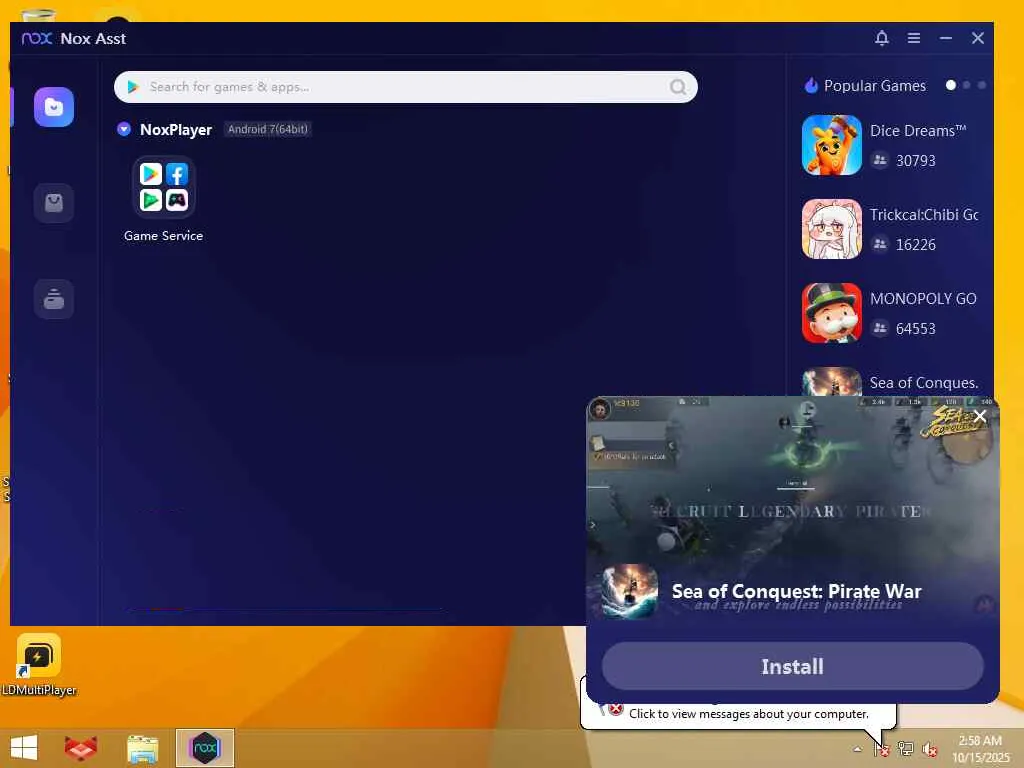This screenshot has width=1024, height=768.
Task: Show hidden tray icons arrow
Action: pos(857,749)
